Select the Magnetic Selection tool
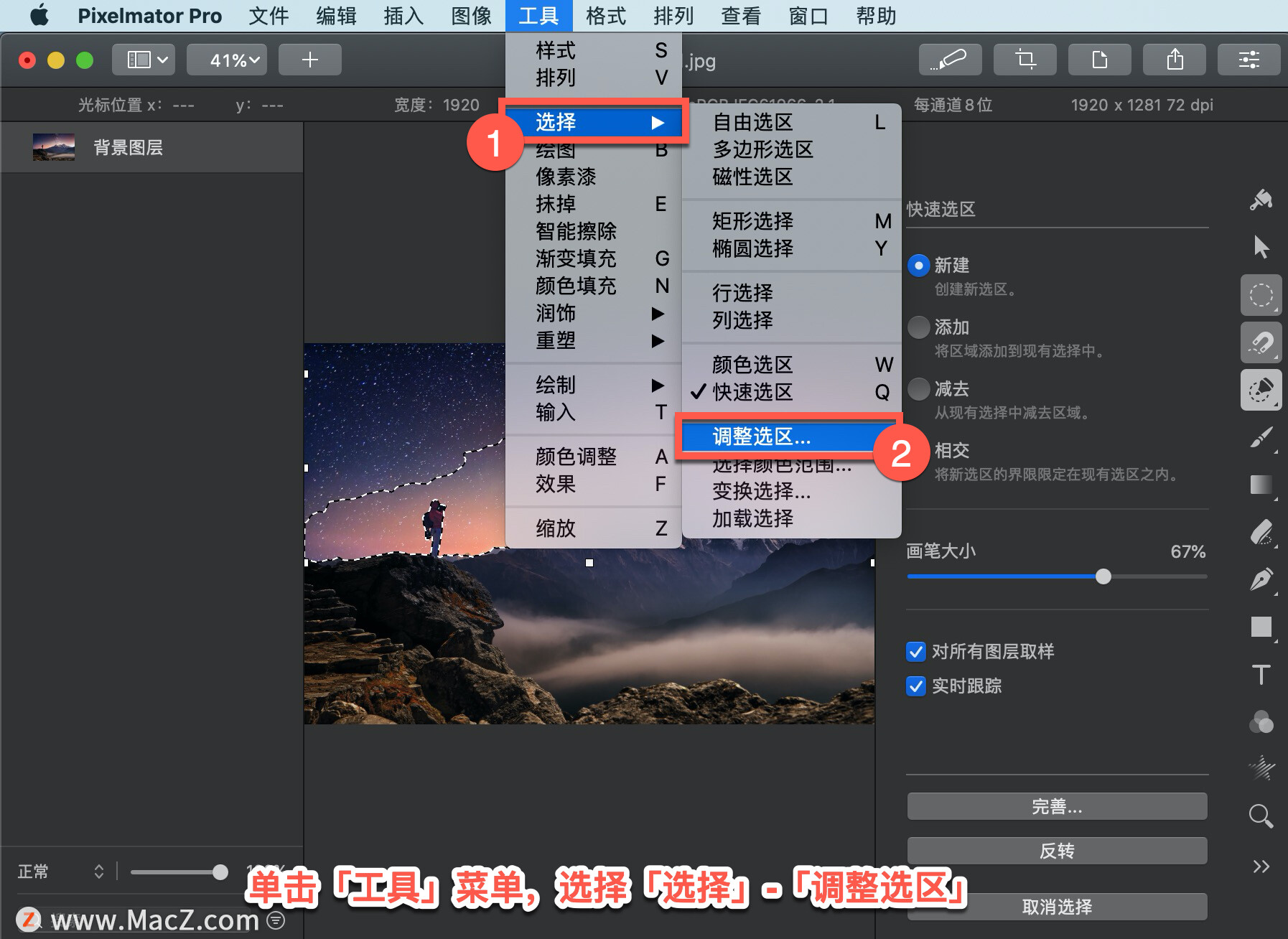The image size is (1288, 939). click(1261, 342)
